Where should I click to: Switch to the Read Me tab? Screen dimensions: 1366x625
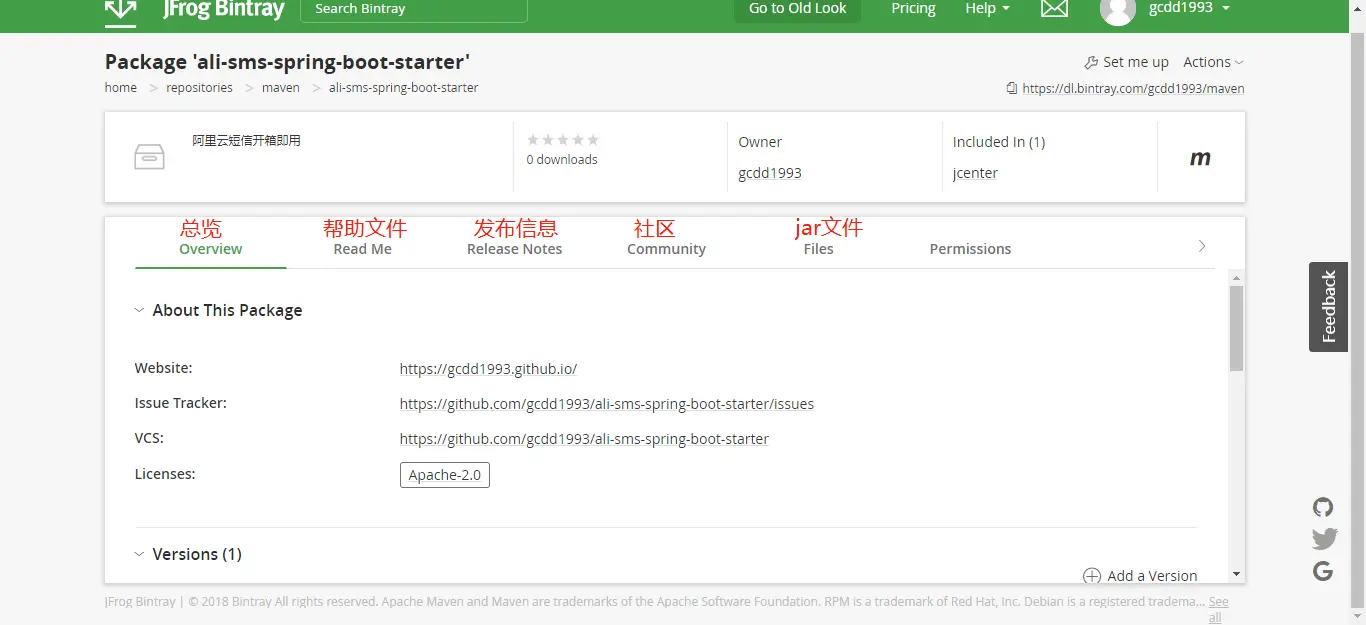pyautogui.click(x=363, y=249)
